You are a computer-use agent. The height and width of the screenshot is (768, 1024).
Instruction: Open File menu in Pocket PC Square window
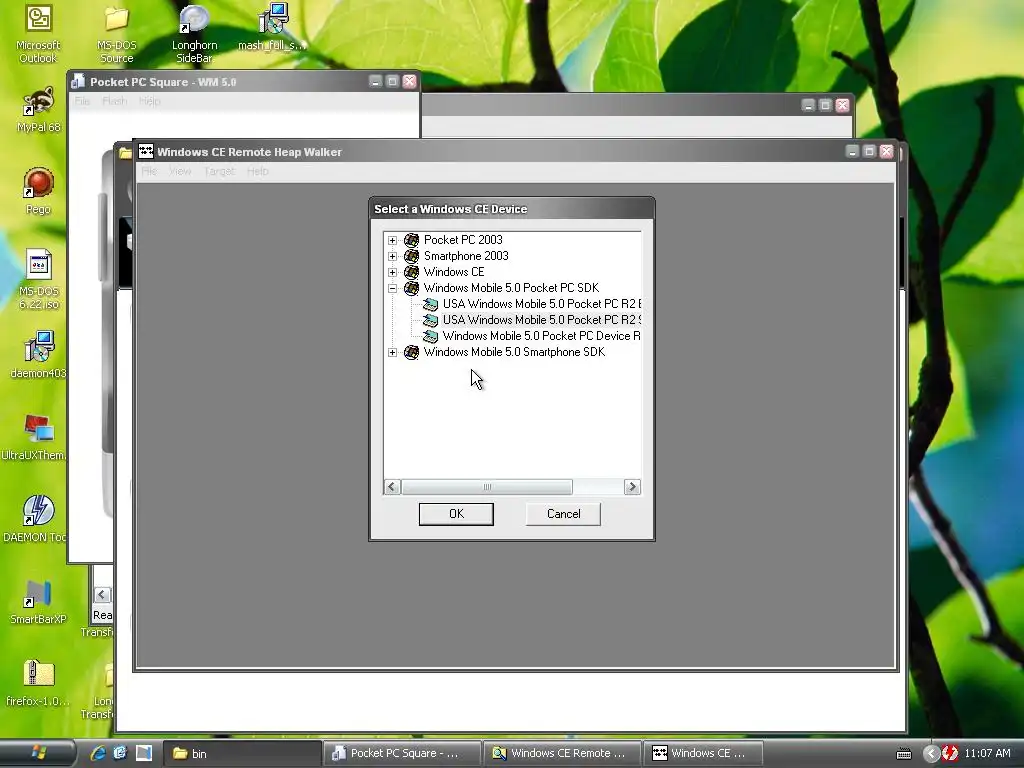tap(82, 101)
